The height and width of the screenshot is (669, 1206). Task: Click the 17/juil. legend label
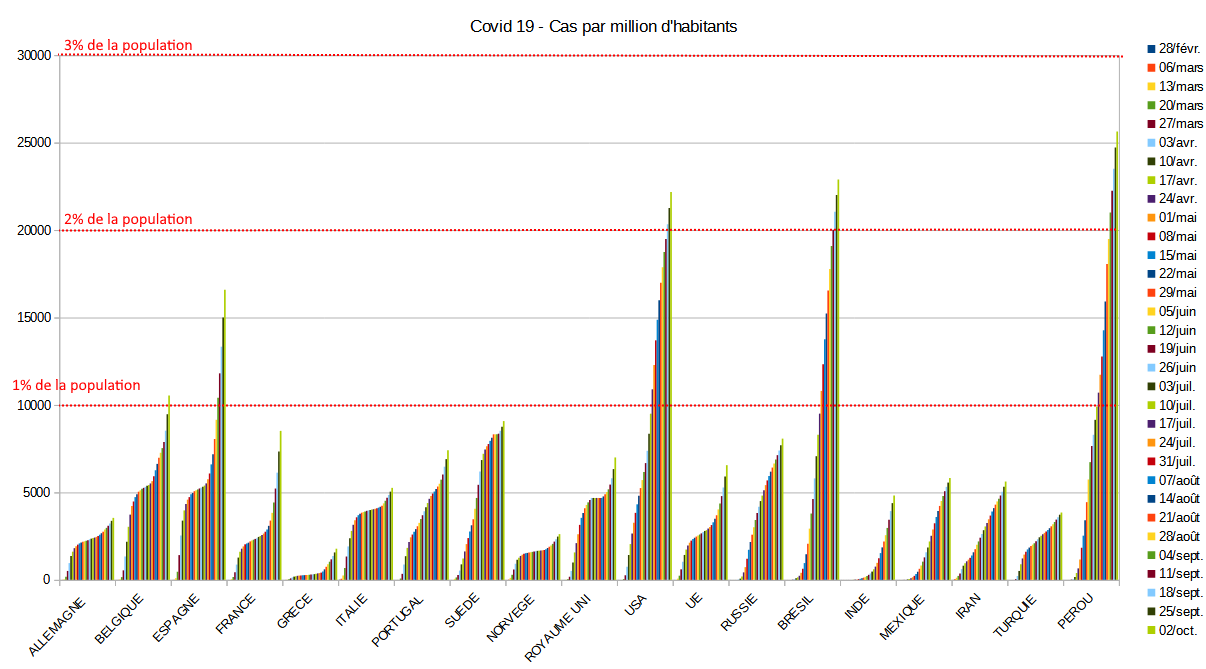1181,424
